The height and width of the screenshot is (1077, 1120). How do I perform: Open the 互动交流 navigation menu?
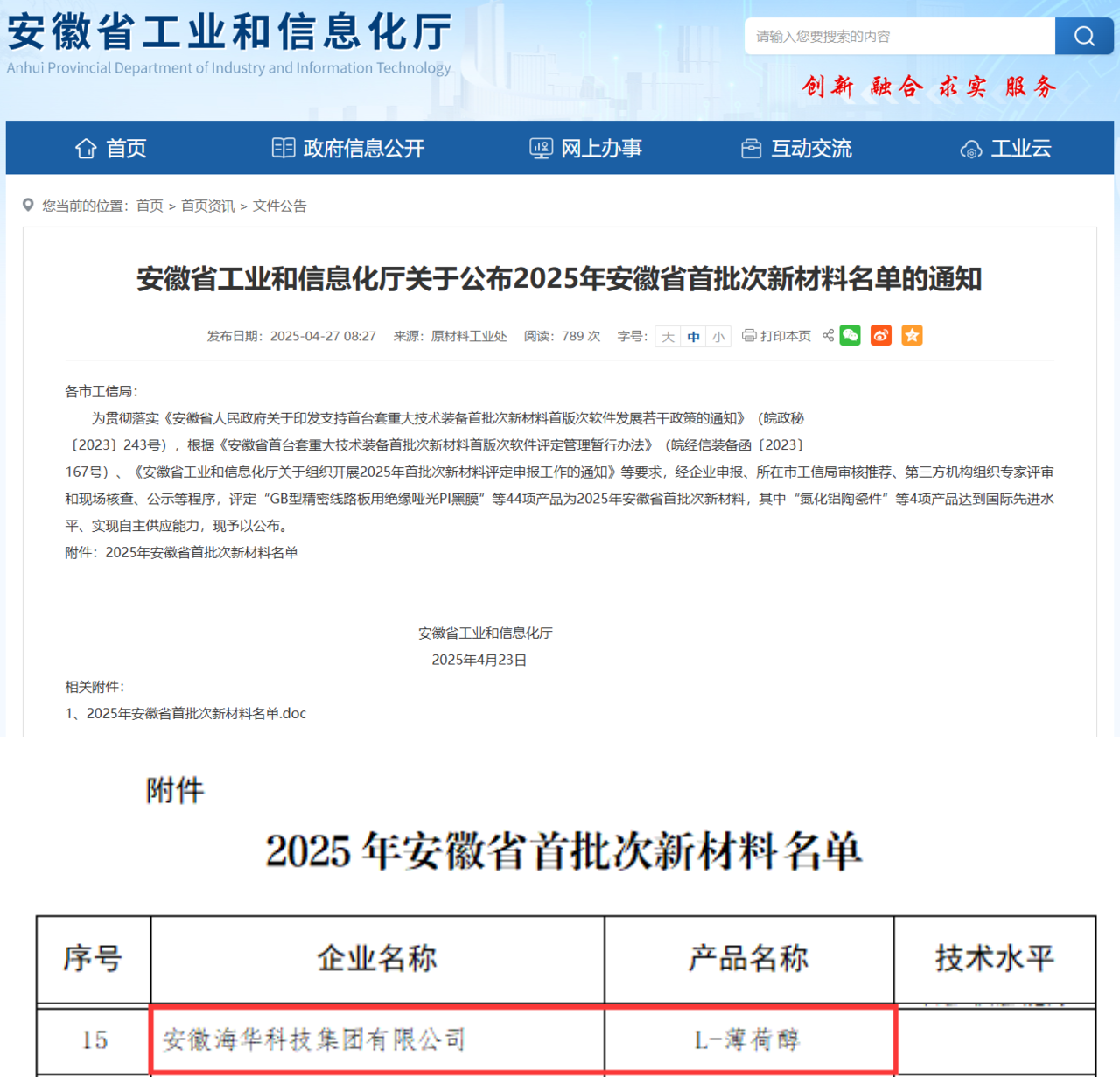[796, 149]
